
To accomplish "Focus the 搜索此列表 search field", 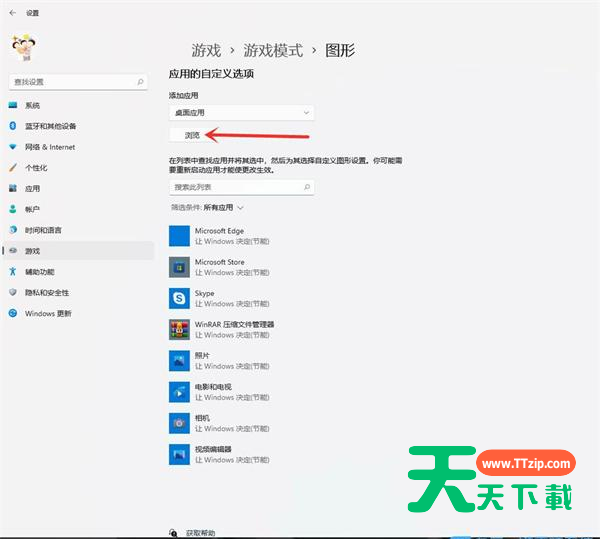I will coord(241,187).
